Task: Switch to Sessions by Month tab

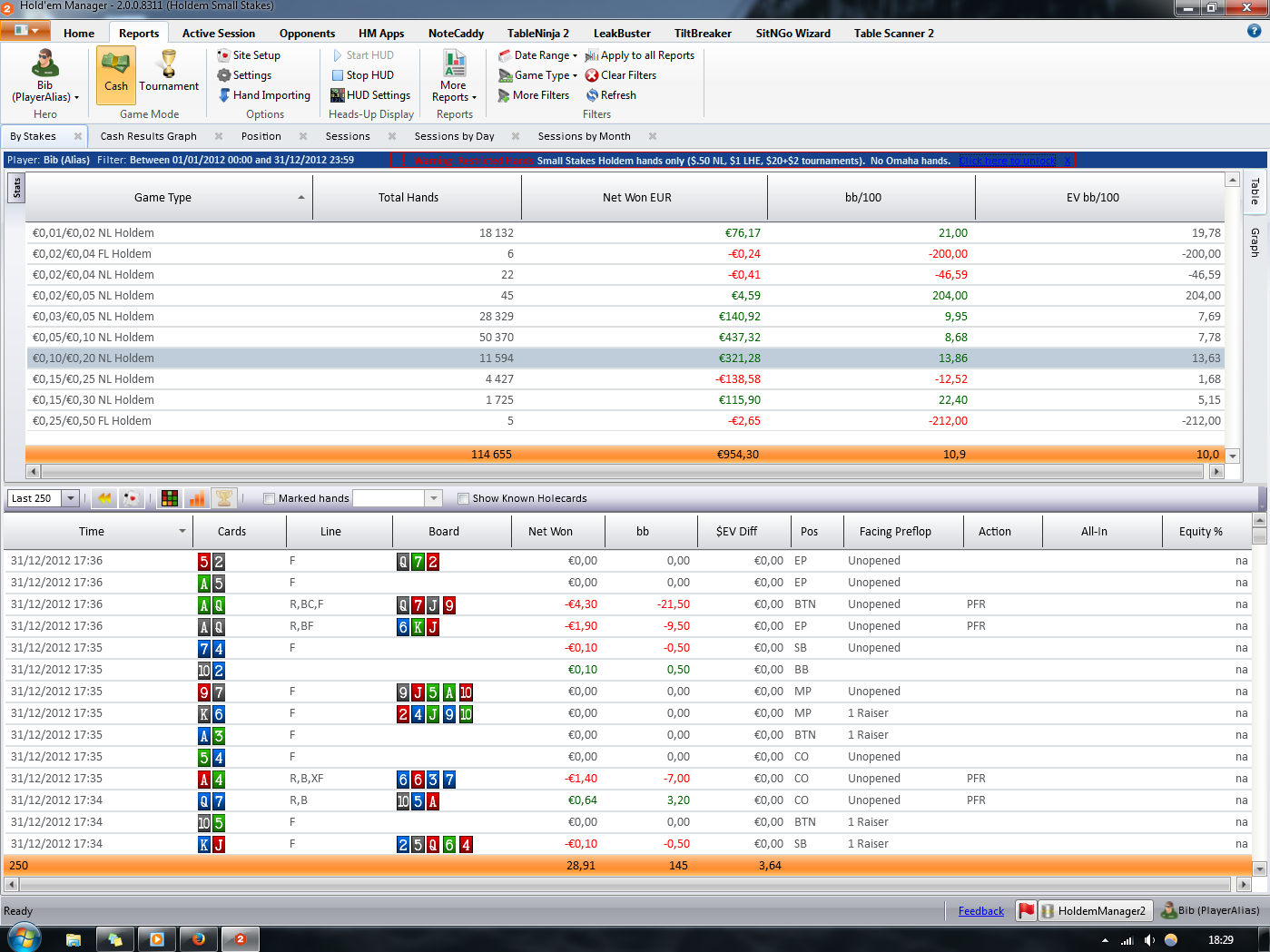Action: point(584,136)
